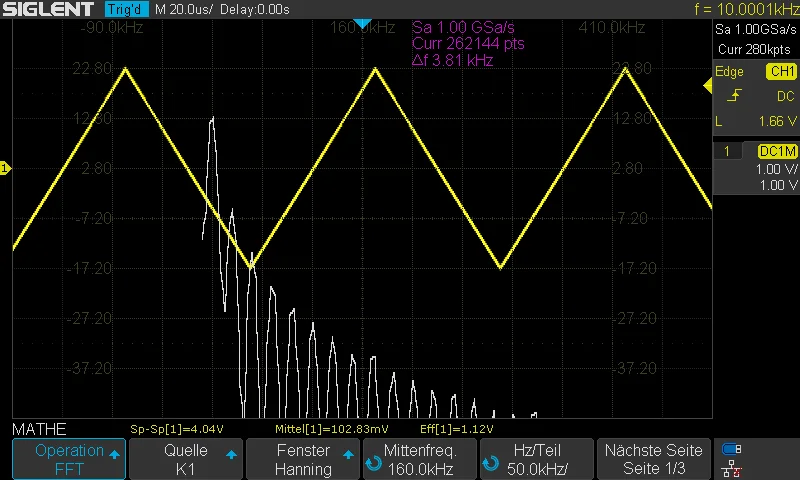
Task: Click the 410.0kHz frequency axis label
Action: [612, 28]
